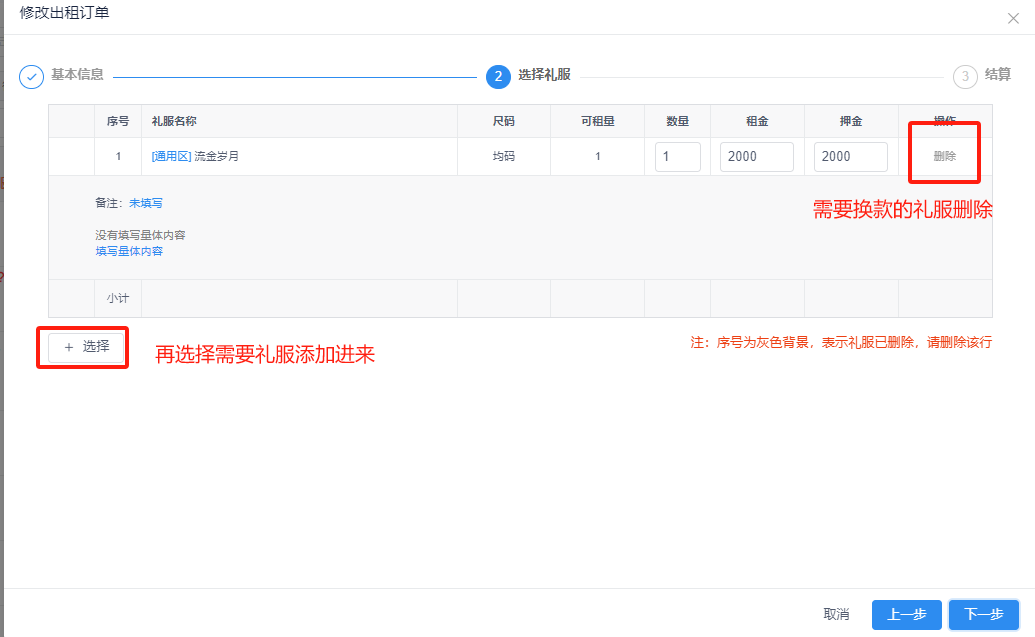Close the 修改出租订单 dialog
Screen dimensions: 1035x637
click(x=1013, y=18)
